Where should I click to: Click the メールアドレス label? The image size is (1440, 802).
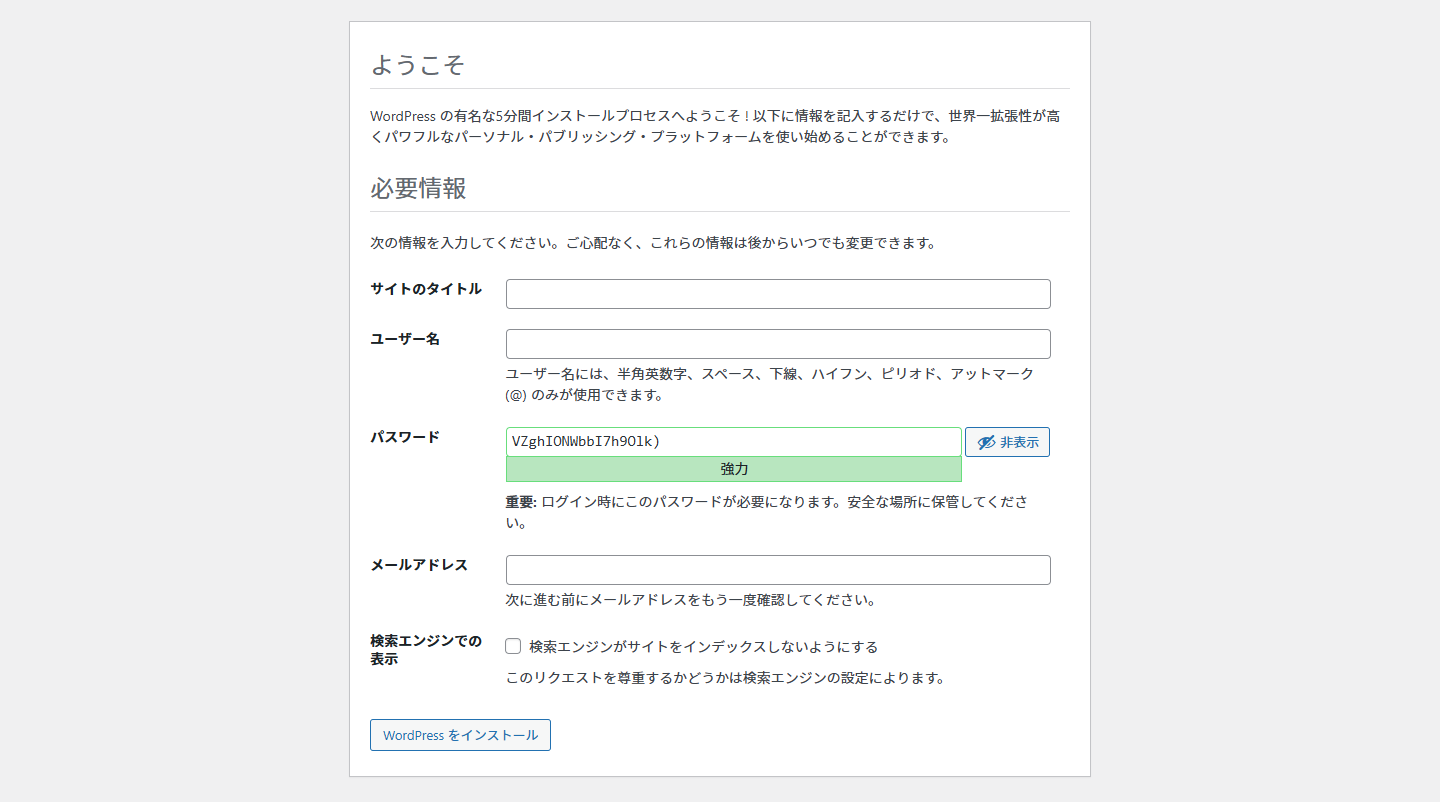[419, 565]
